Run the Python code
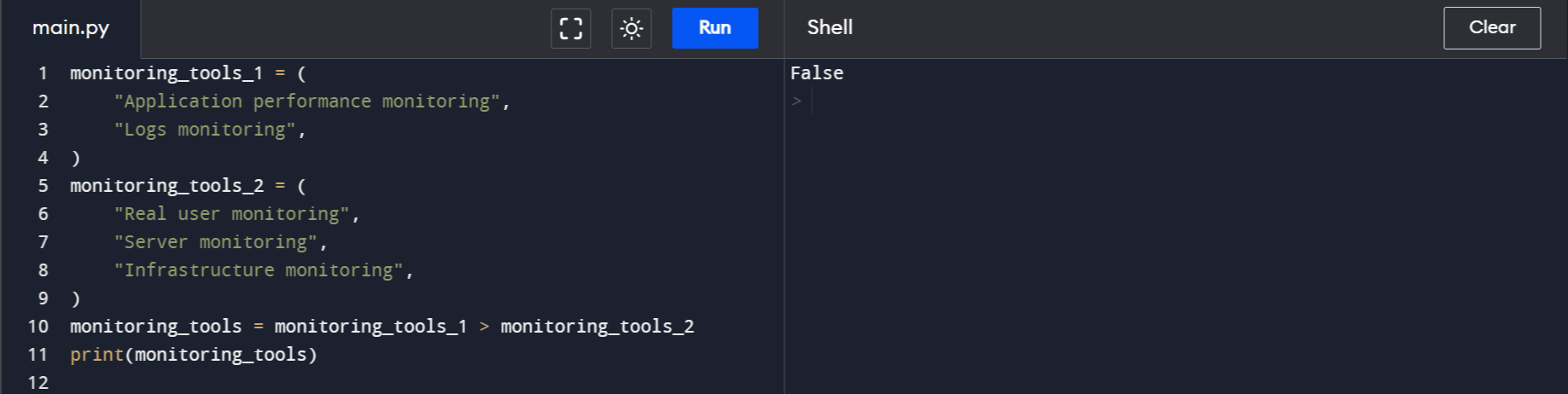Viewport: 1568px width, 394px height. (714, 28)
